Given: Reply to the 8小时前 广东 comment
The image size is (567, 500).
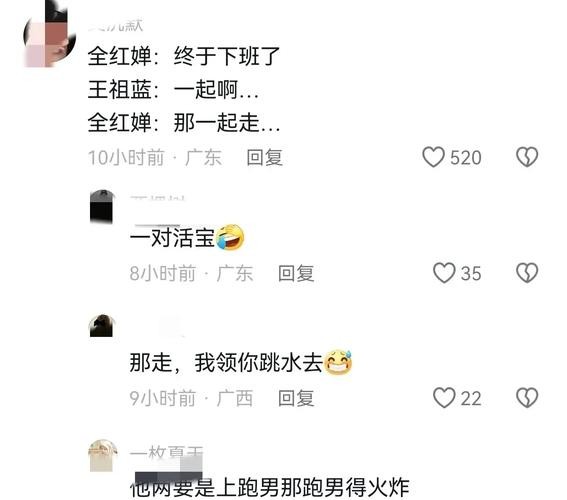Looking at the screenshot, I should [x=296, y=273].
